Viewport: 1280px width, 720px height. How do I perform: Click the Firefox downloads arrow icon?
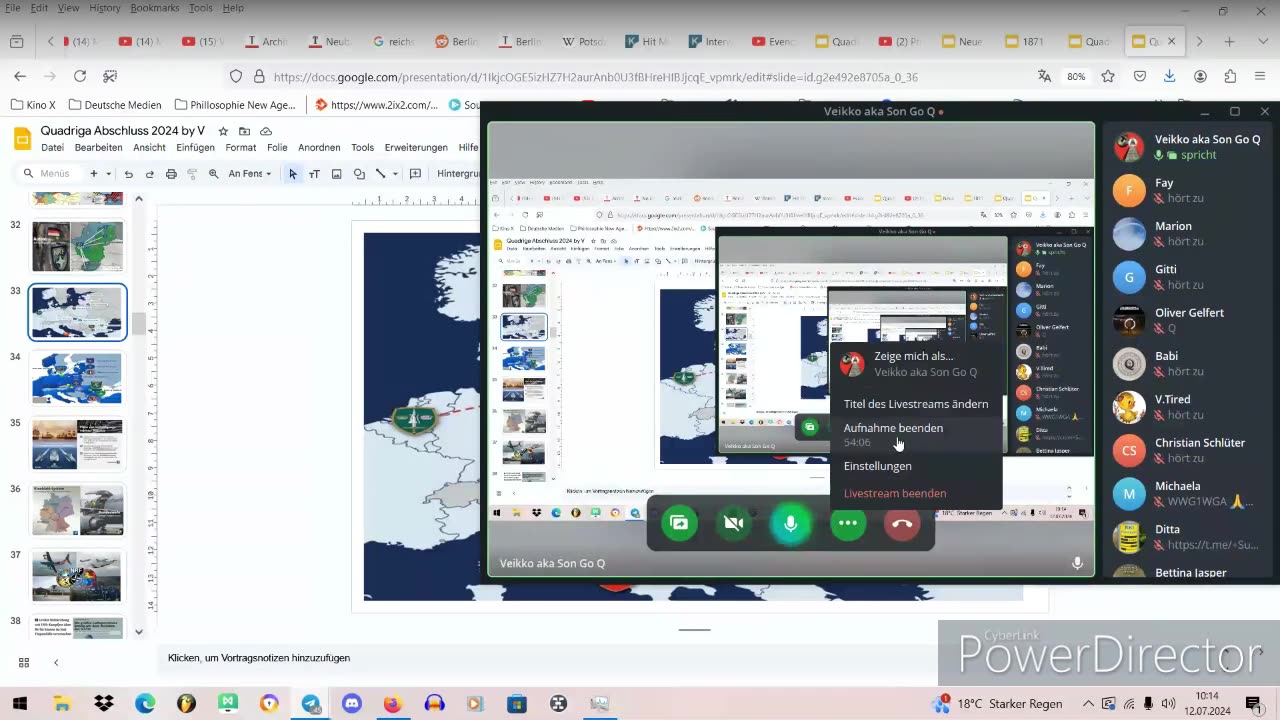pyautogui.click(x=1169, y=76)
